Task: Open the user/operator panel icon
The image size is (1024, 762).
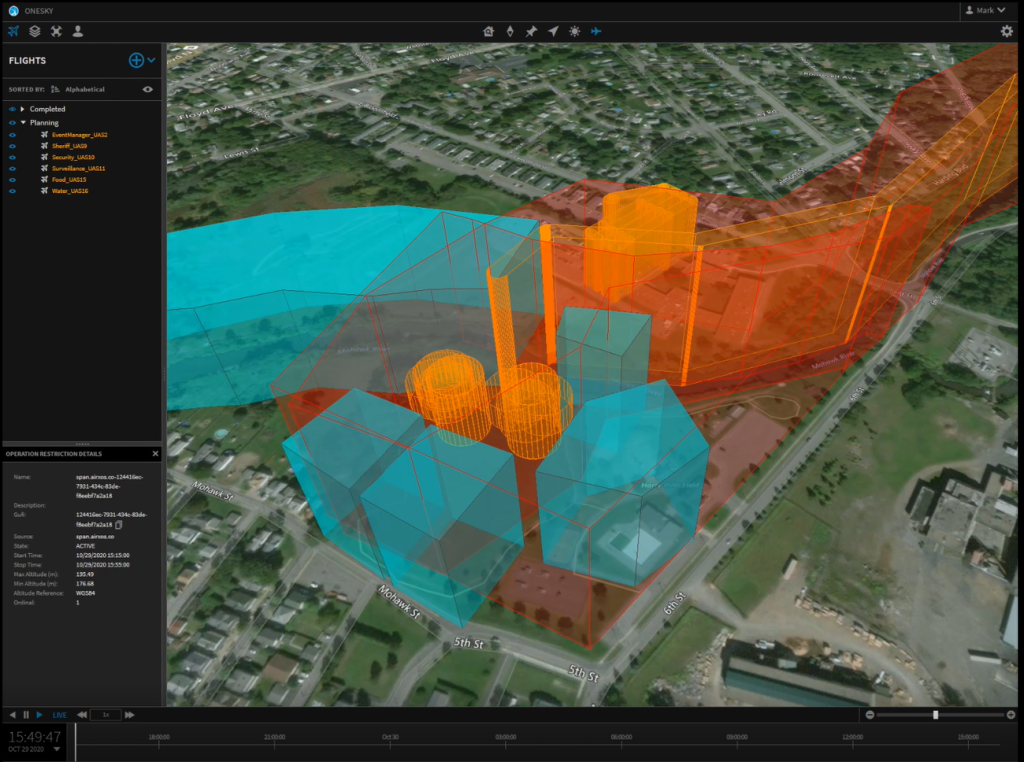Action: [x=78, y=31]
